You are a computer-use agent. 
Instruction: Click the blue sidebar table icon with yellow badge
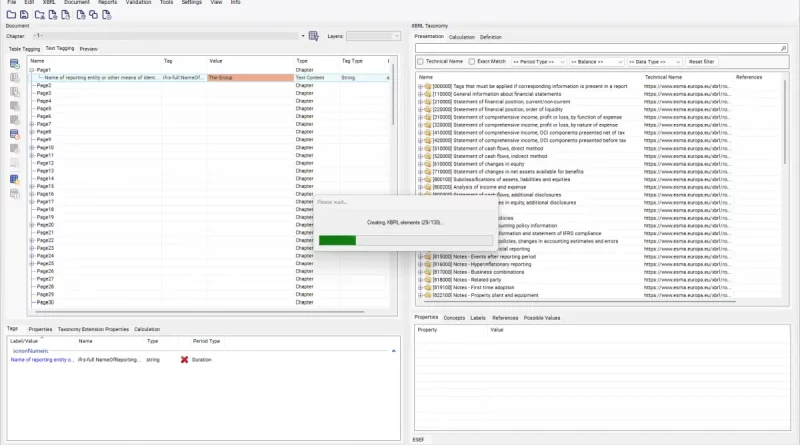tap(15, 179)
